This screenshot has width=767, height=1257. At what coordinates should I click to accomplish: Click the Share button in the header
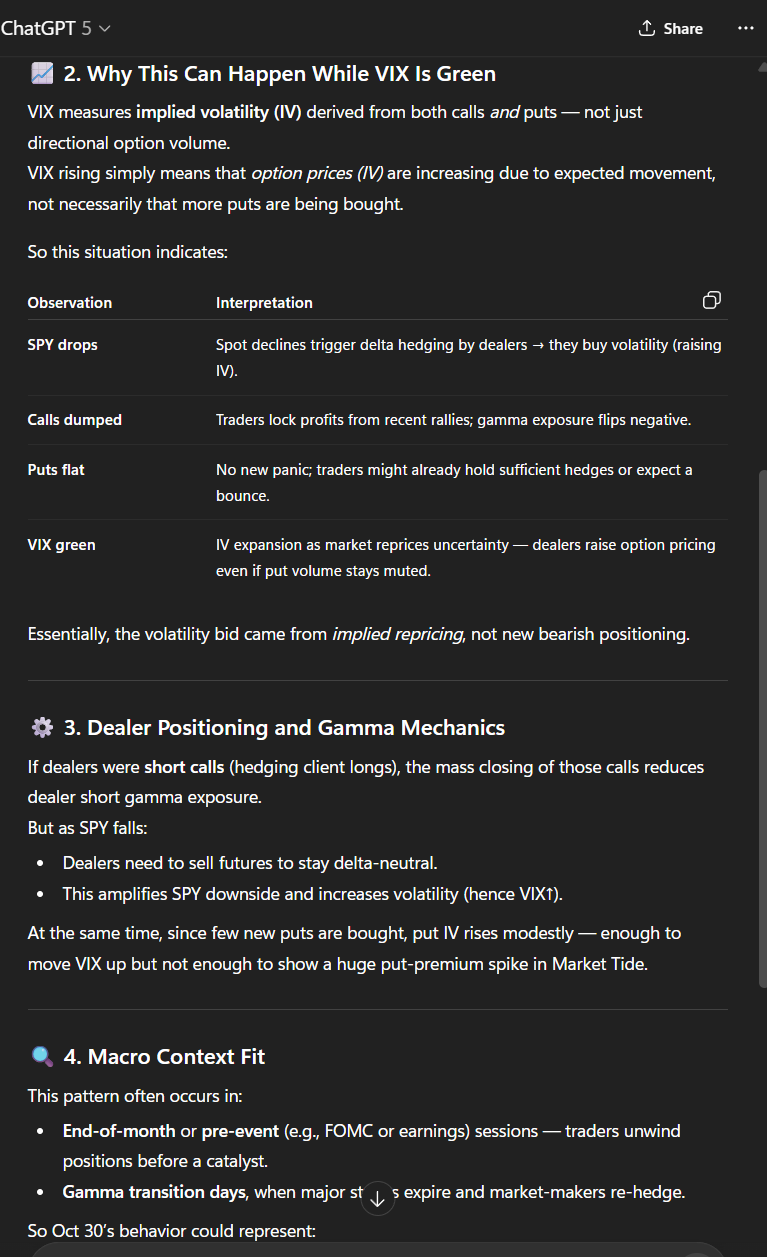coord(670,29)
